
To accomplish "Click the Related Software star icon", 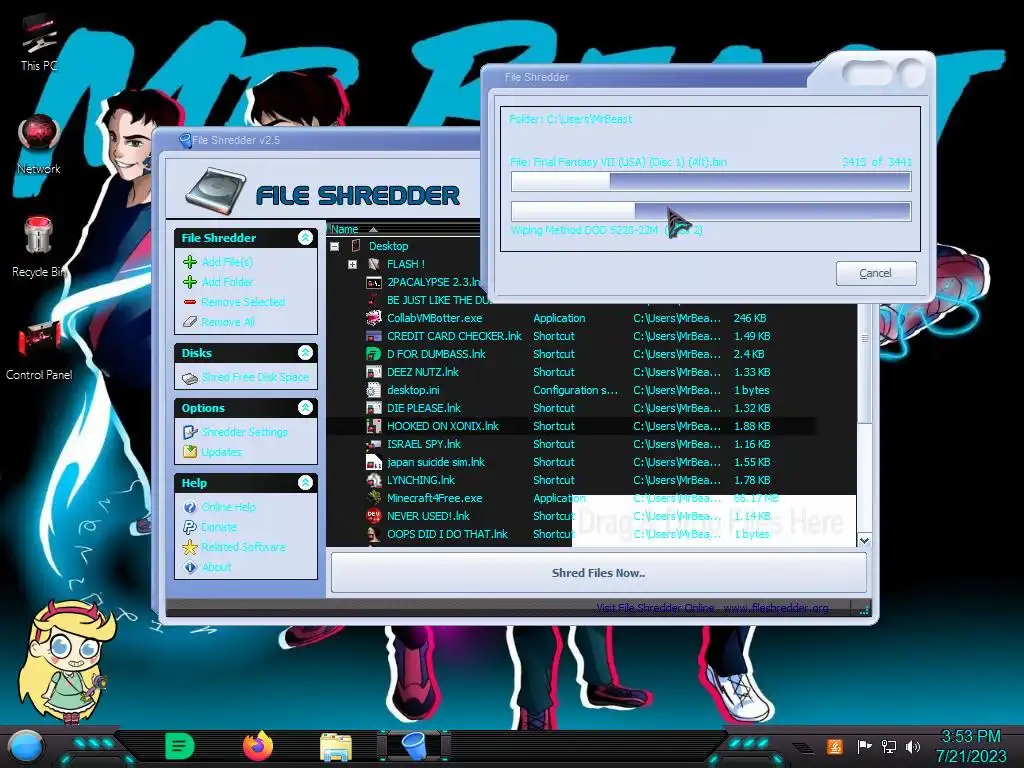I will pos(190,547).
